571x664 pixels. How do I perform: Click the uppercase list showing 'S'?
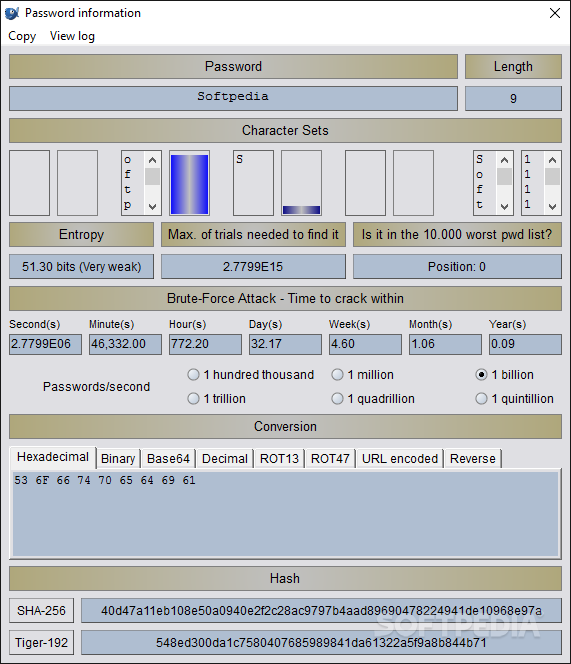pos(253,183)
